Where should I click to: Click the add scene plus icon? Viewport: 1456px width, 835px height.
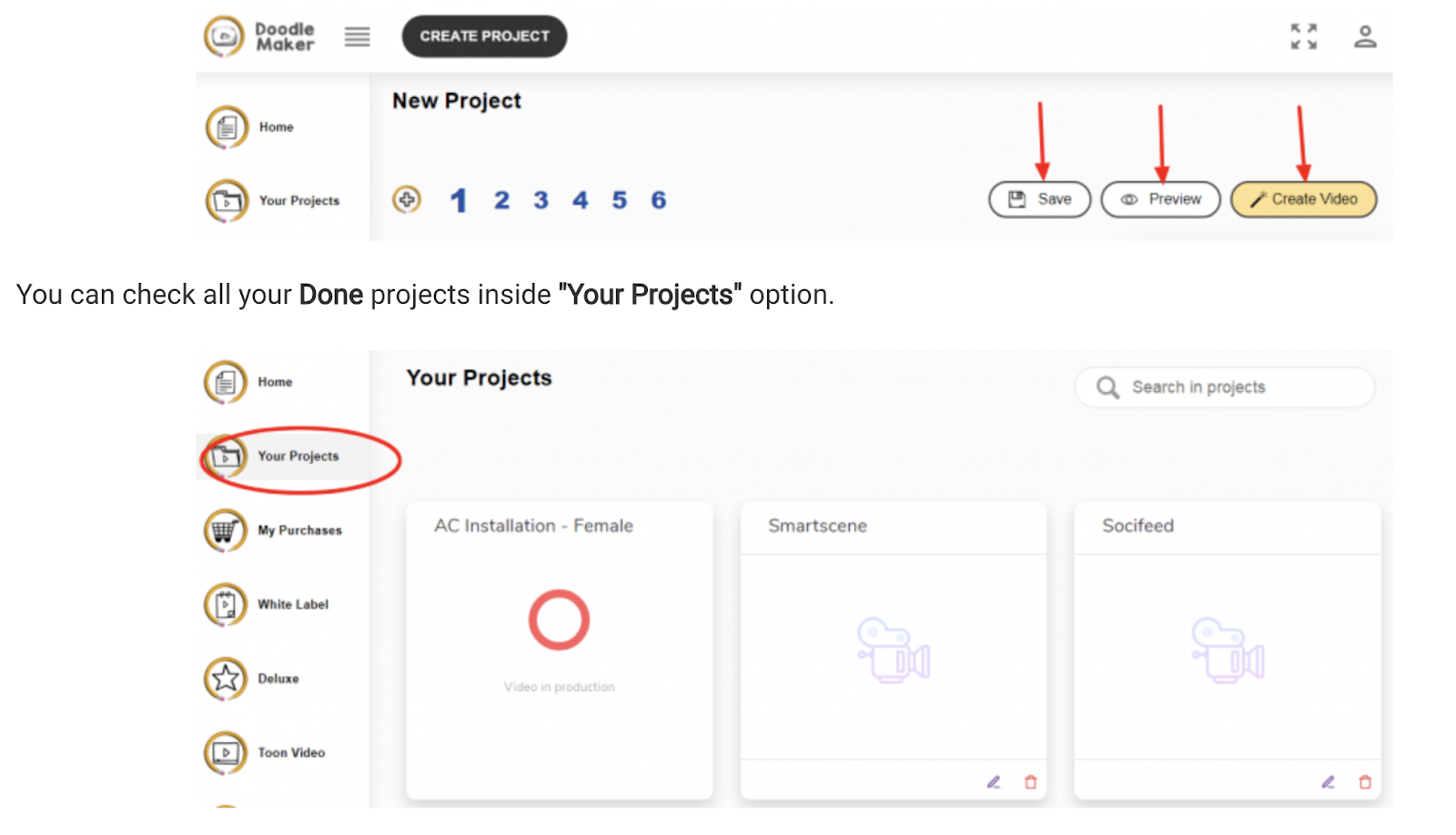407,199
